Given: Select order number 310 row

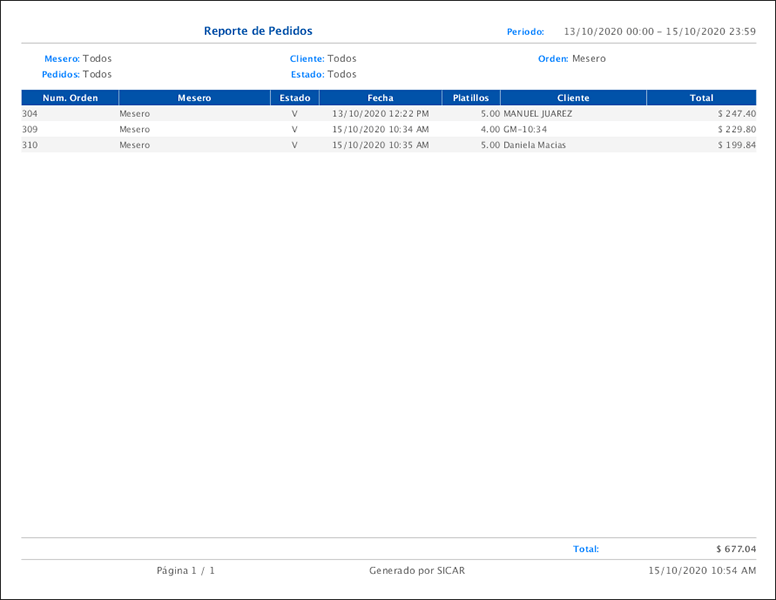Looking at the screenshot, I should click(x=30, y=145).
